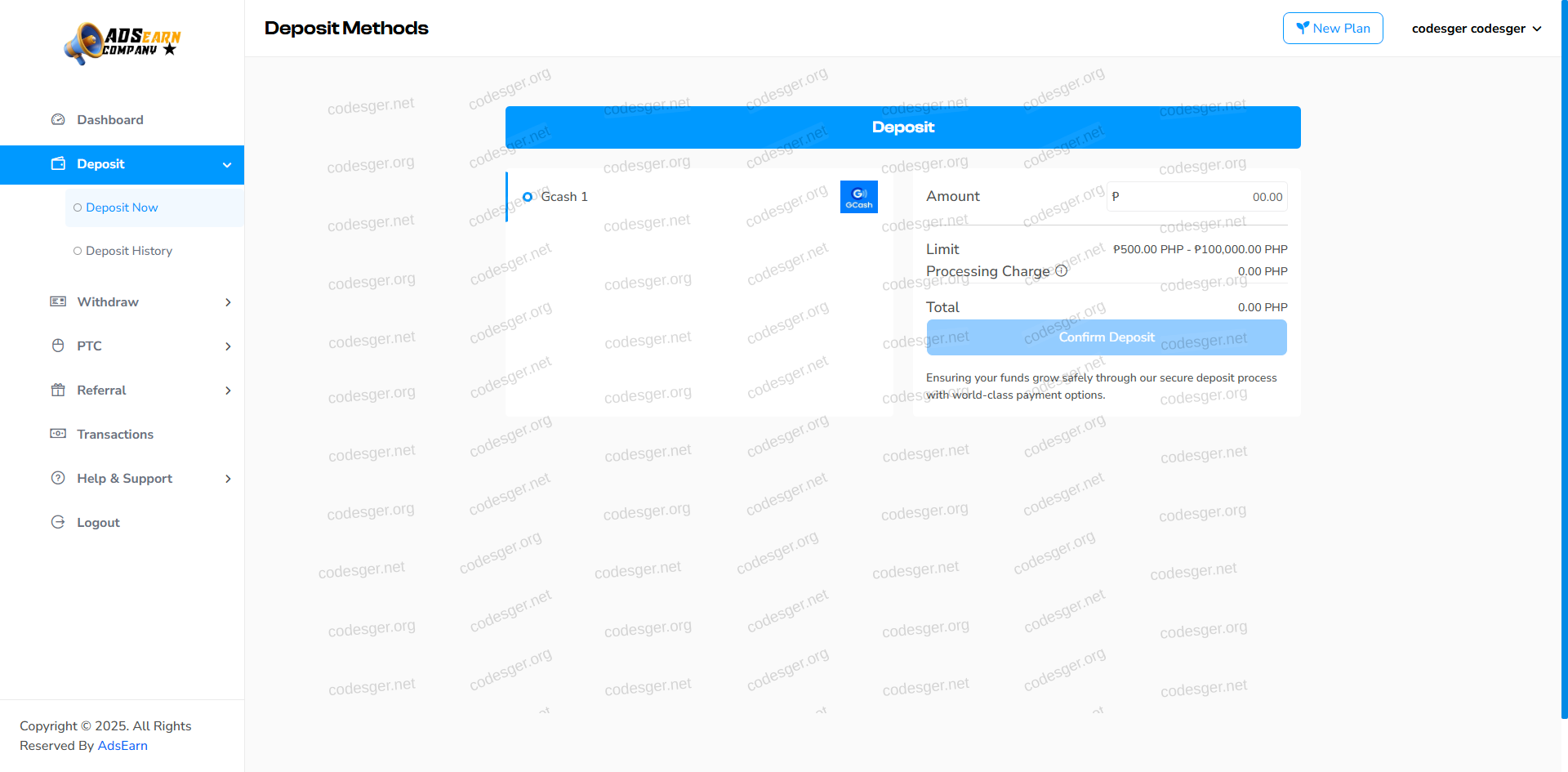Image resolution: width=1568 pixels, height=772 pixels.
Task: Select Deposit Now submenu item
Action: pos(122,208)
